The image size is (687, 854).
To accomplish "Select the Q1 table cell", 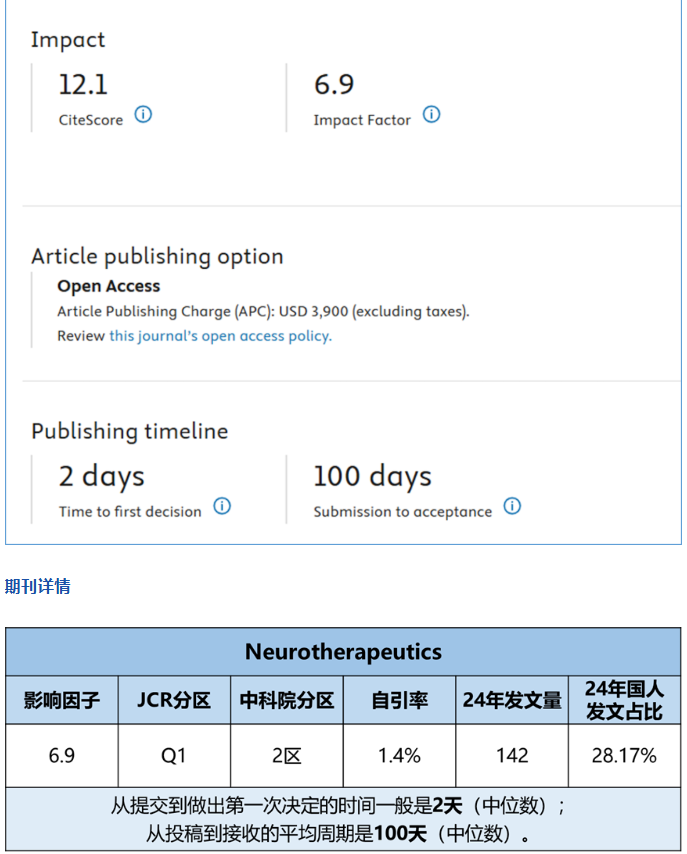I will click(x=174, y=756).
